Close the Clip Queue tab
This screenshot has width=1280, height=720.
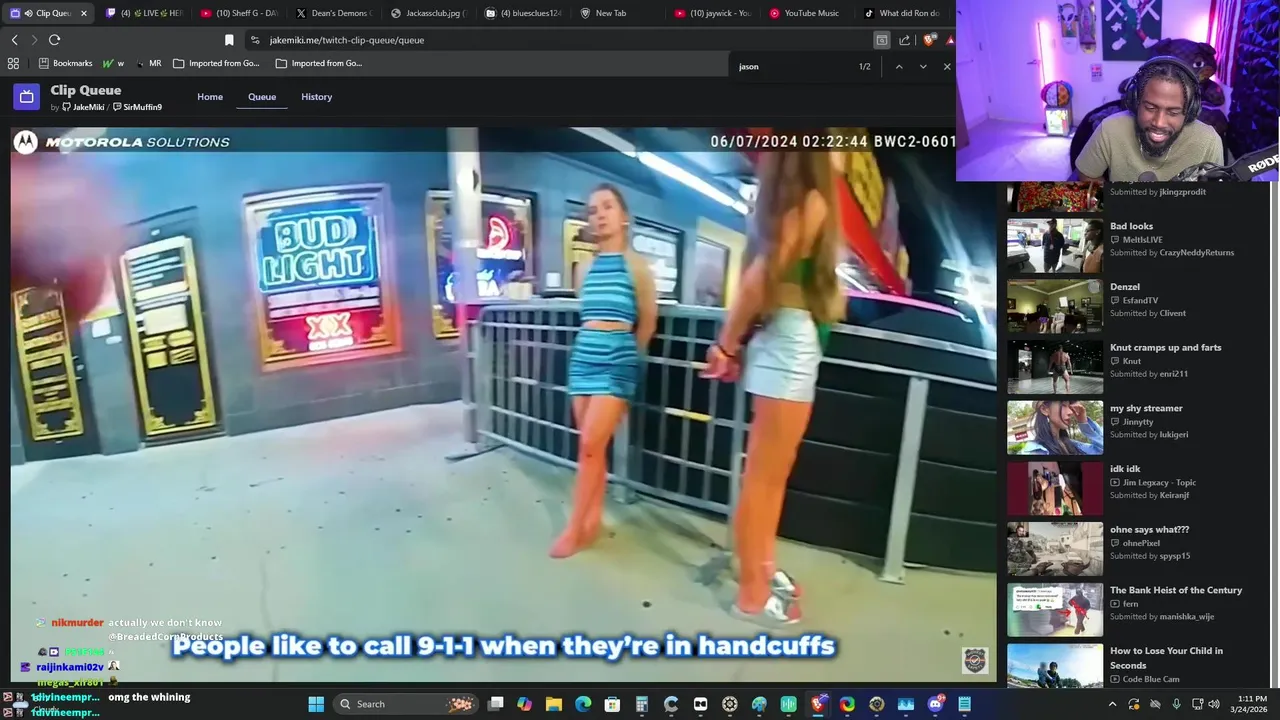click(83, 13)
